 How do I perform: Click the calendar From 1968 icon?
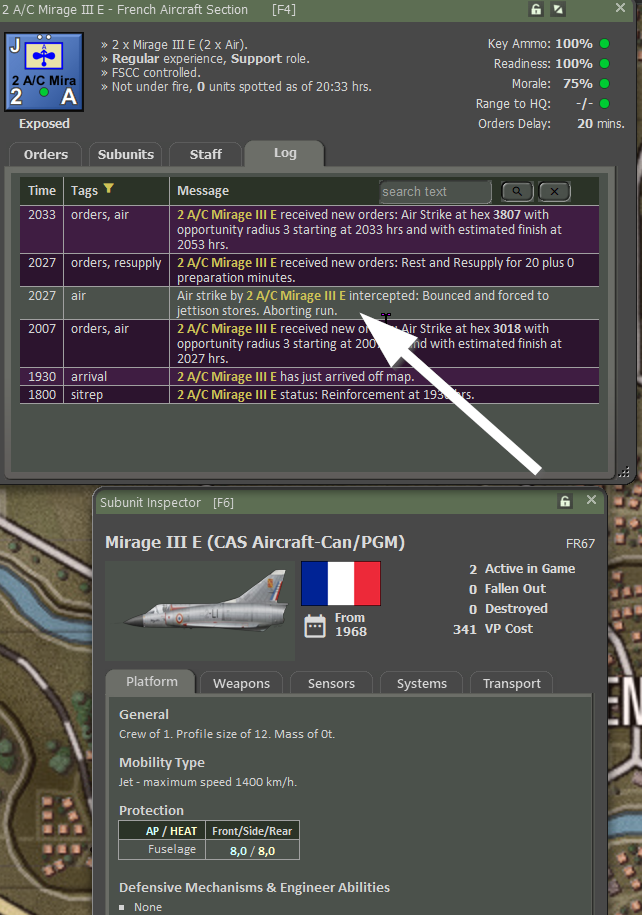coord(315,626)
